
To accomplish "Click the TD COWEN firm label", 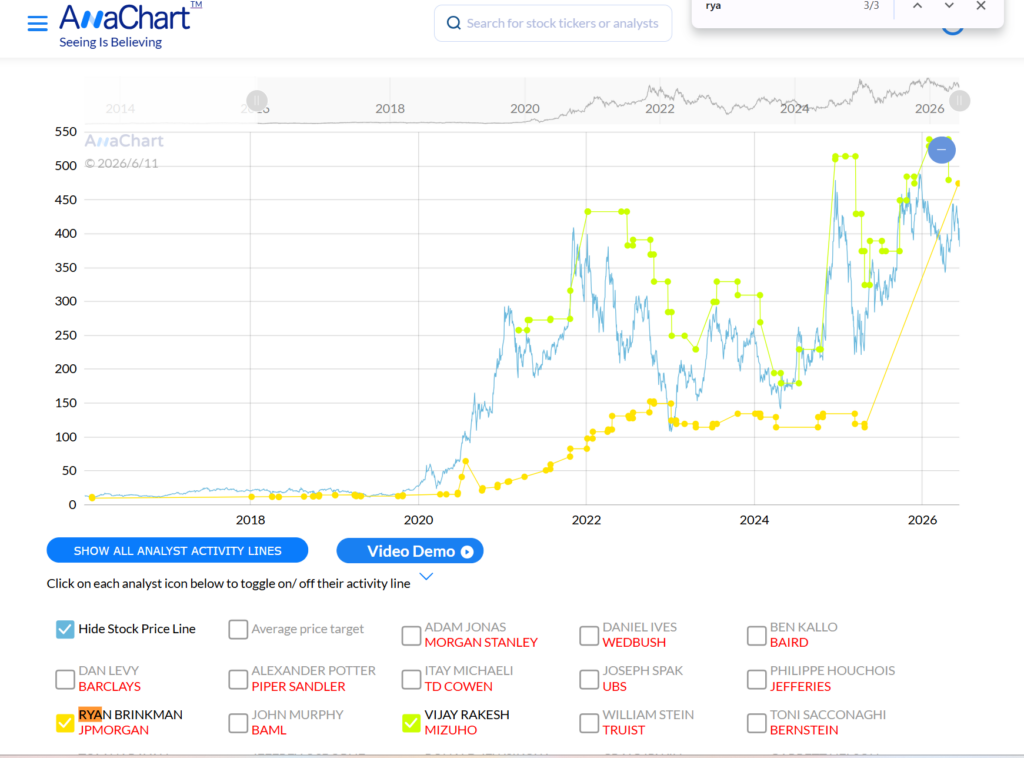I will click(458, 686).
